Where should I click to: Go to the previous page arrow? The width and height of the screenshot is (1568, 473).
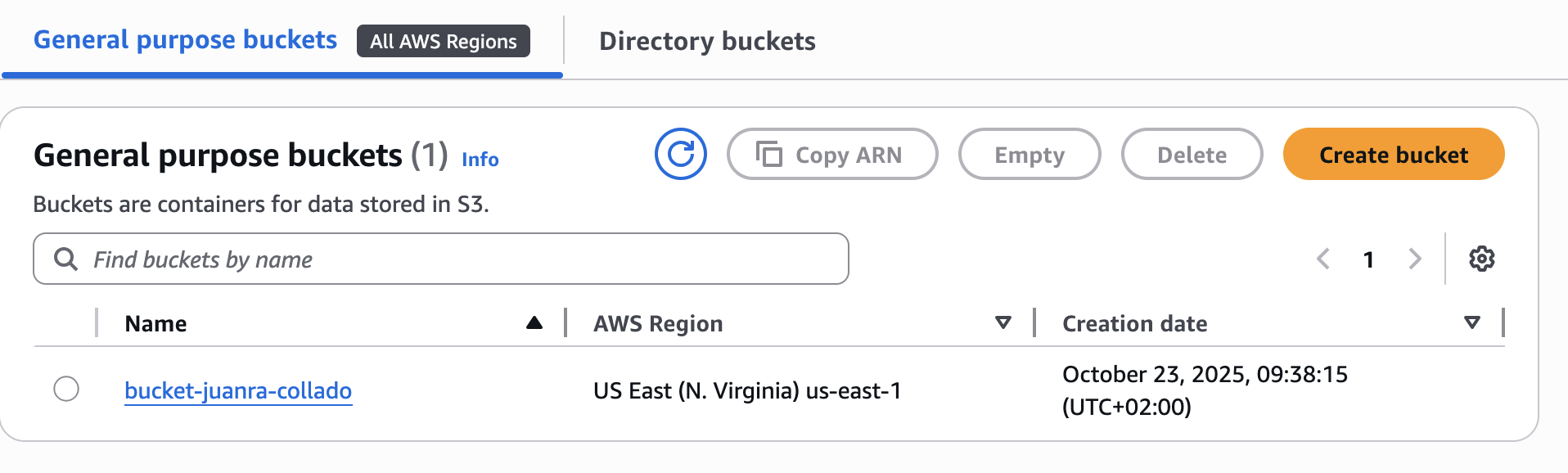(1323, 259)
